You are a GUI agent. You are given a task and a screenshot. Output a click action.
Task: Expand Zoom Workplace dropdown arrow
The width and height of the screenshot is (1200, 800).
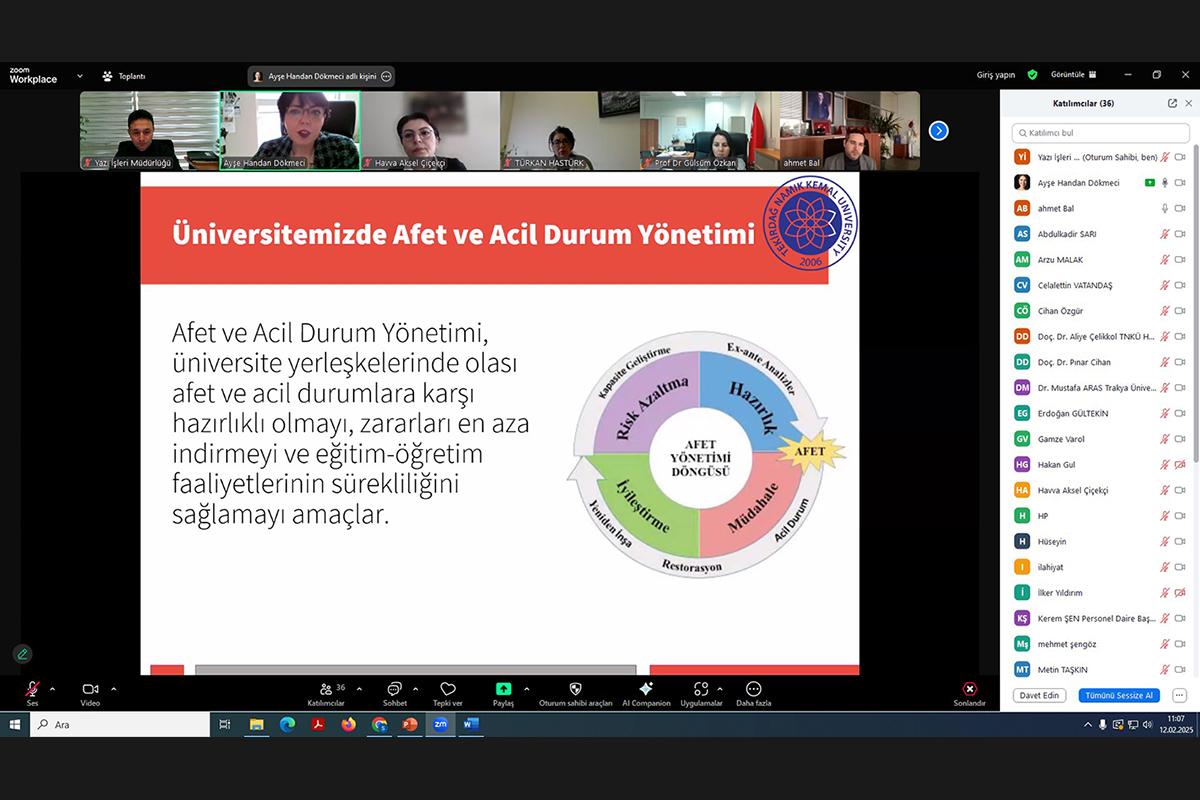click(79, 76)
